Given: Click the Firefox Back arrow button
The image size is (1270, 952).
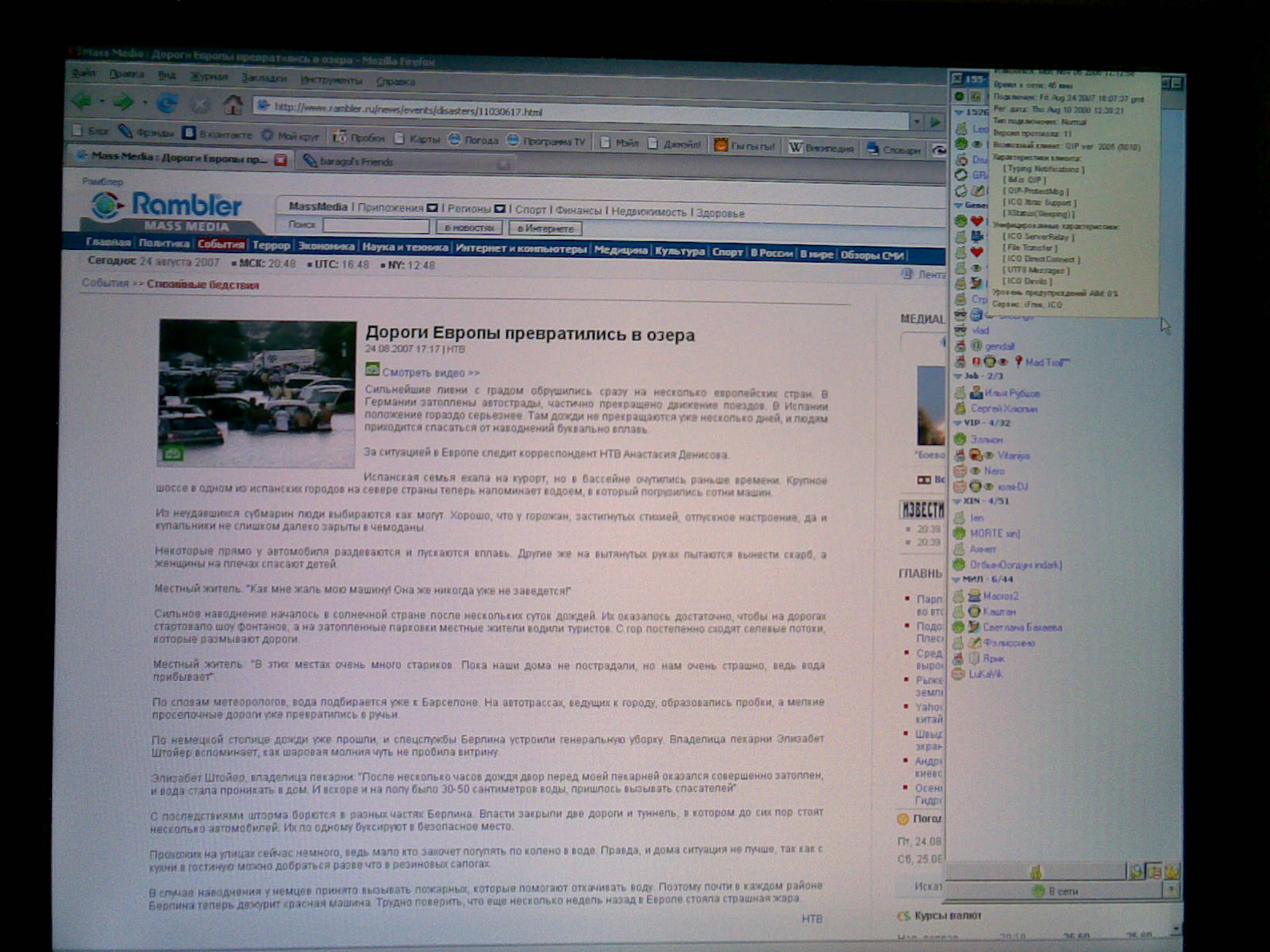Looking at the screenshot, I should [x=81, y=102].
